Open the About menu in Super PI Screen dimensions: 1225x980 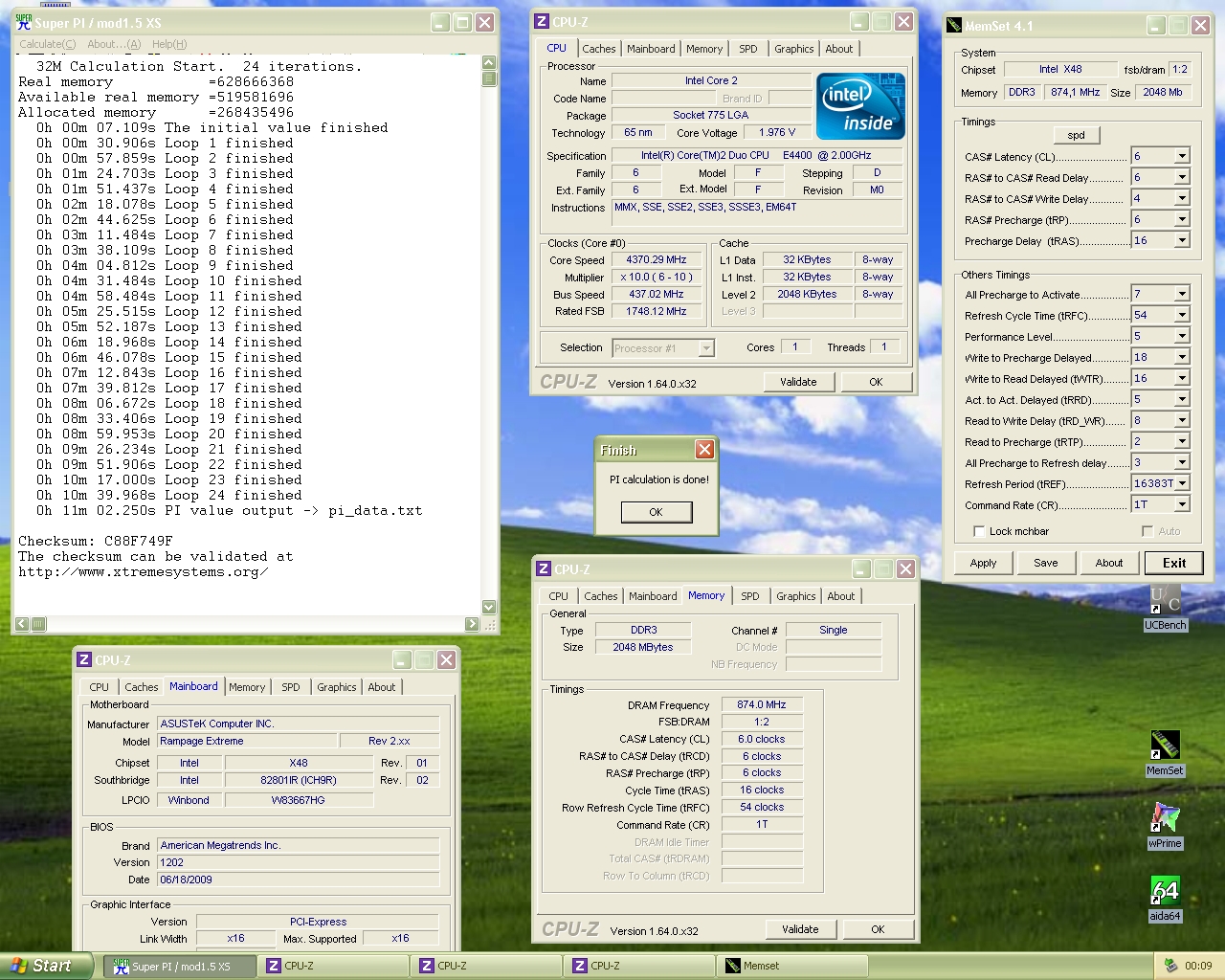click(x=114, y=44)
